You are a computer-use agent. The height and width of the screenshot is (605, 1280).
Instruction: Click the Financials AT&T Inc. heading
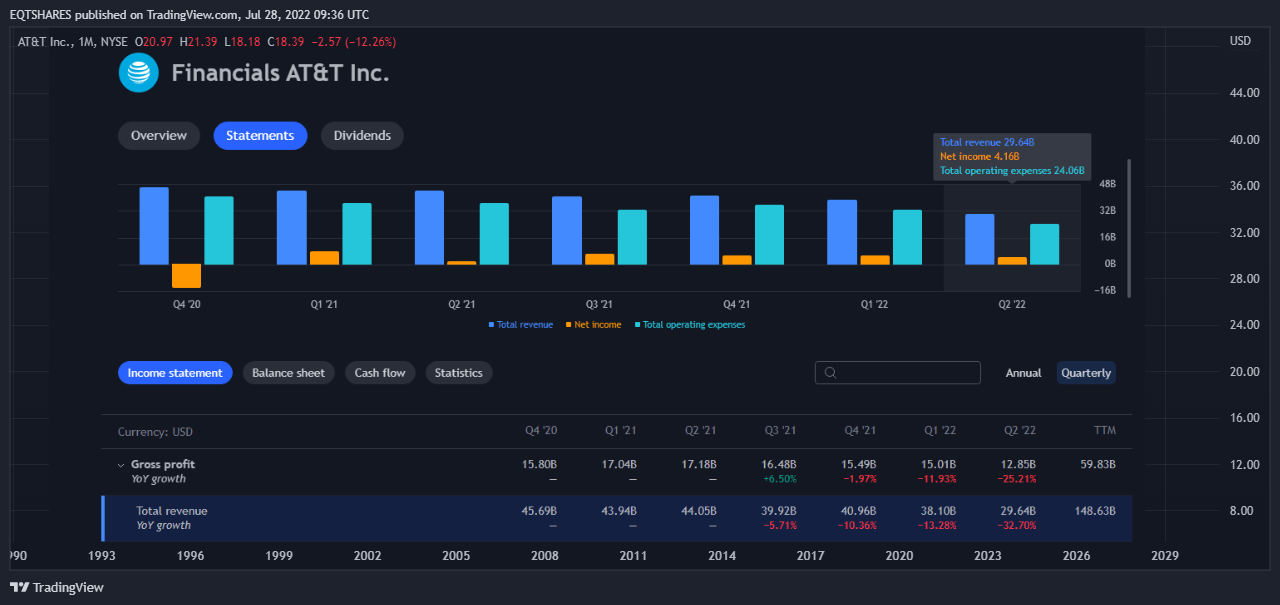pyautogui.click(x=280, y=73)
